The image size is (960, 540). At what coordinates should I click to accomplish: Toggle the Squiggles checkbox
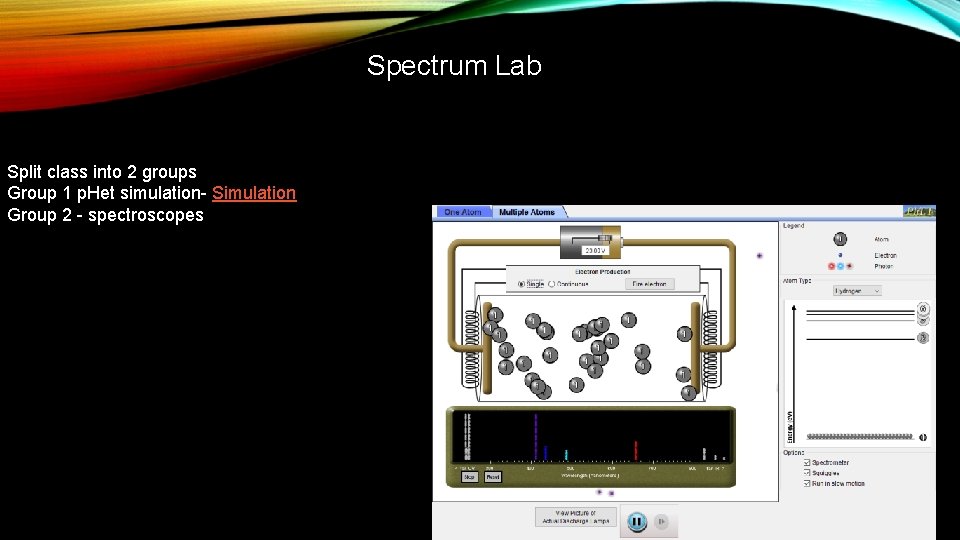pyautogui.click(x=807, y=473)
